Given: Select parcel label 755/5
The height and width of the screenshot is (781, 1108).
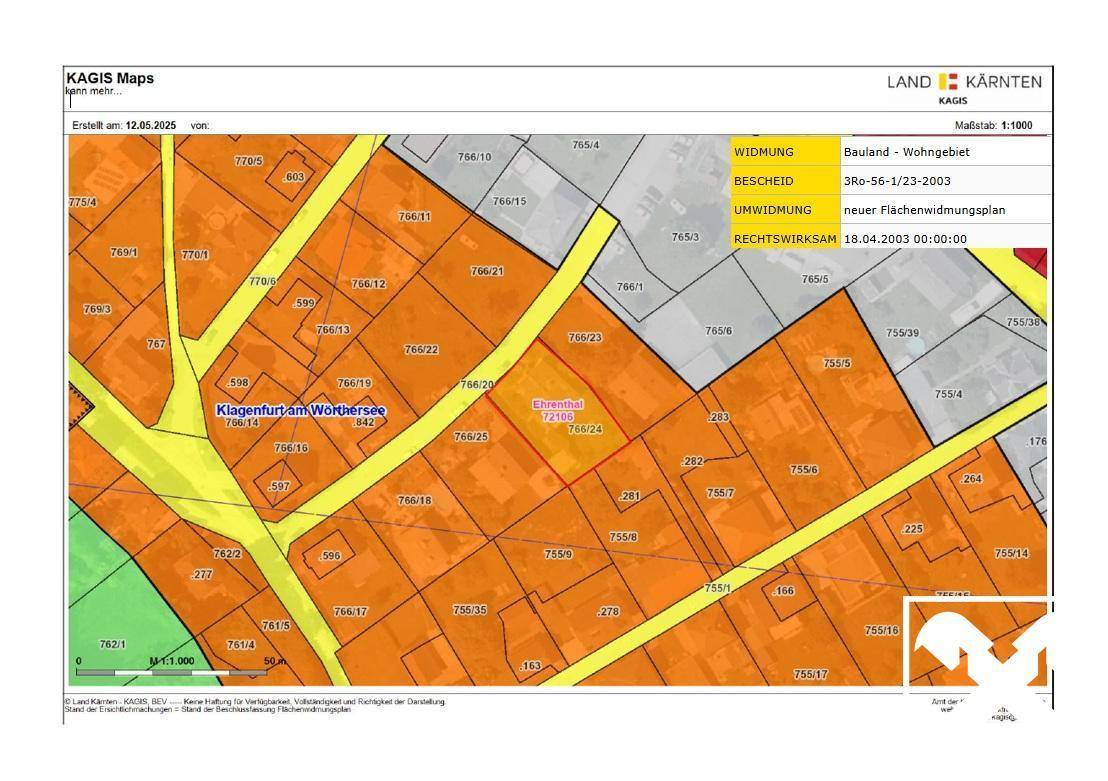Looking at the screenshot, I should [837, 363].
